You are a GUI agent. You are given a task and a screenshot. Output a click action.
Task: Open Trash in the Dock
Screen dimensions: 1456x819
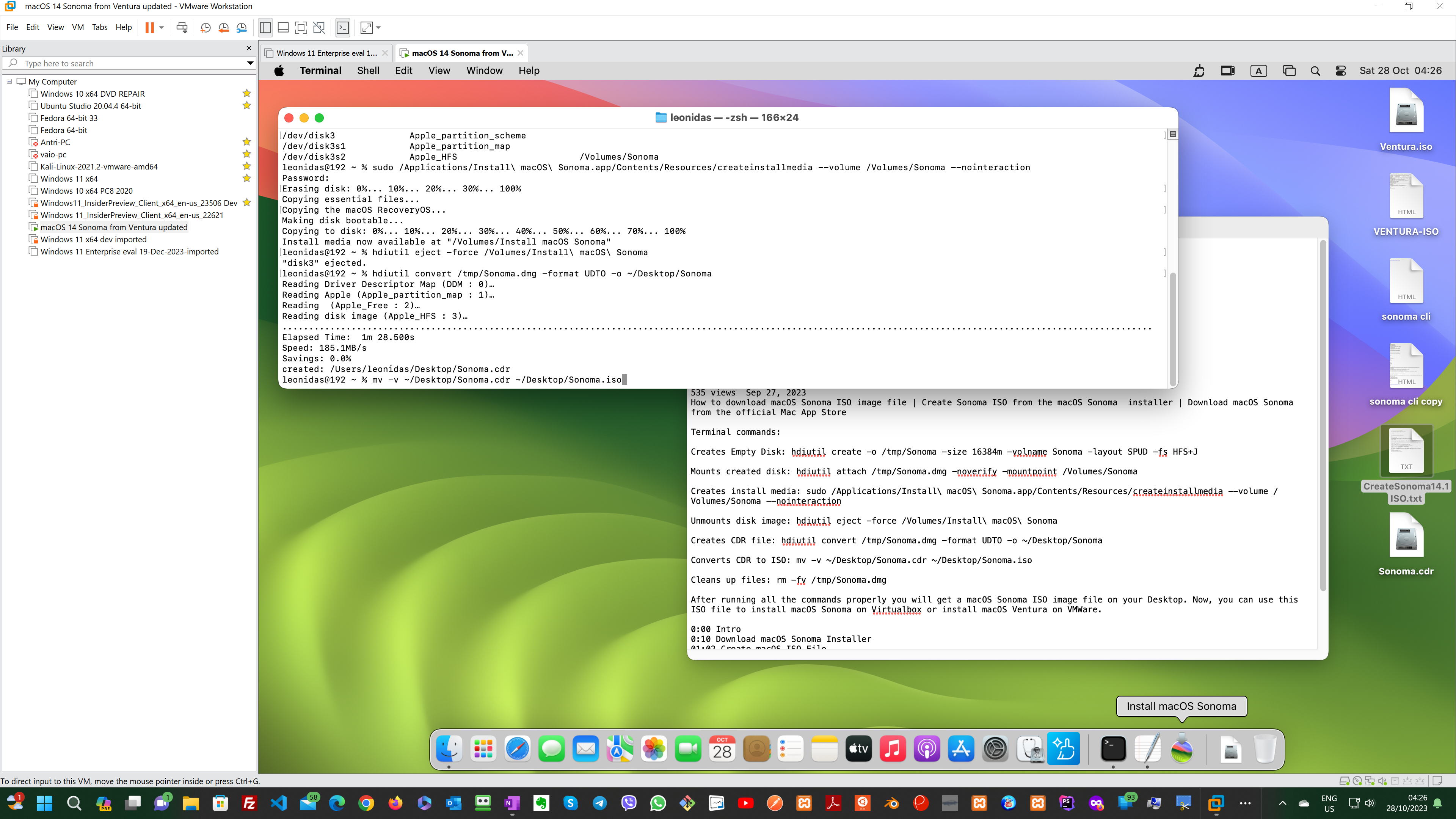click(x=1265, y=749)
